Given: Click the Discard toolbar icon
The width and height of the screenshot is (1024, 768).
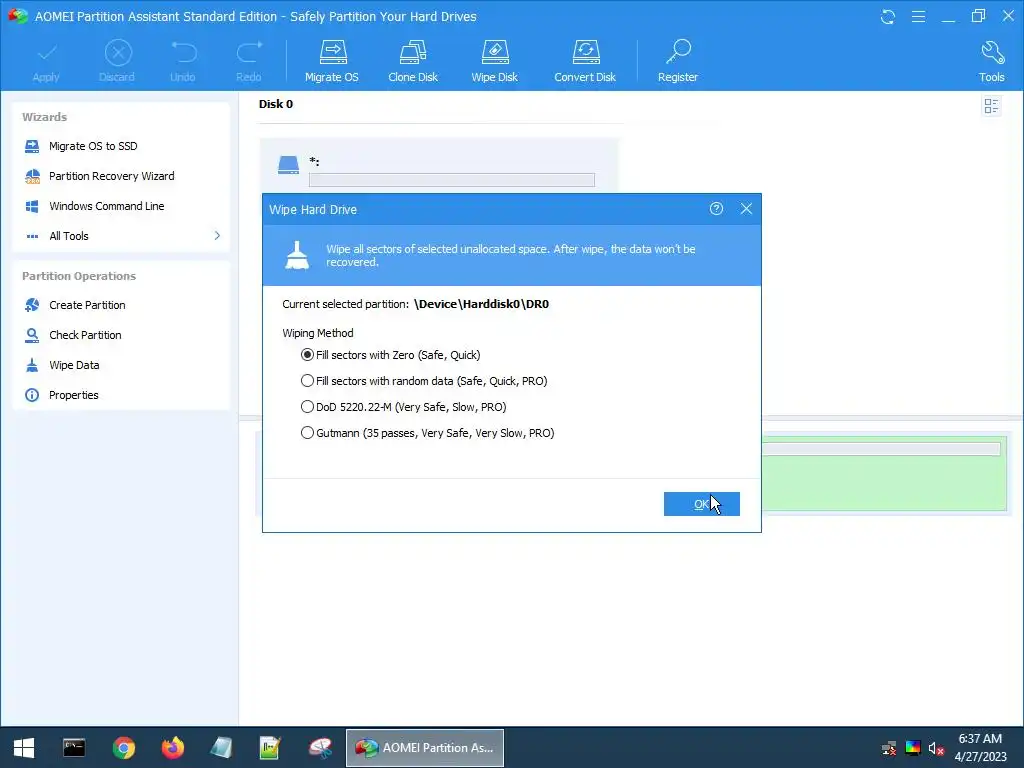Looking at the screenshot, I should click(117, 61).
